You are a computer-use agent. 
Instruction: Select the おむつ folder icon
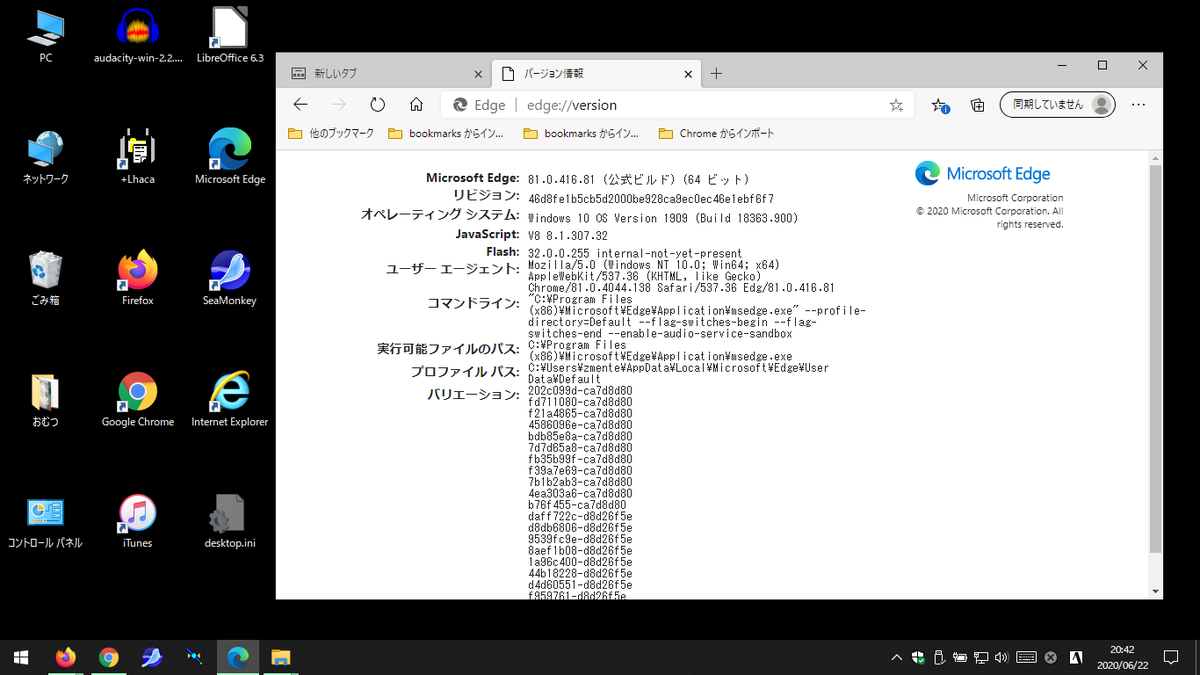pyautogui.click(x=45, y=400)
